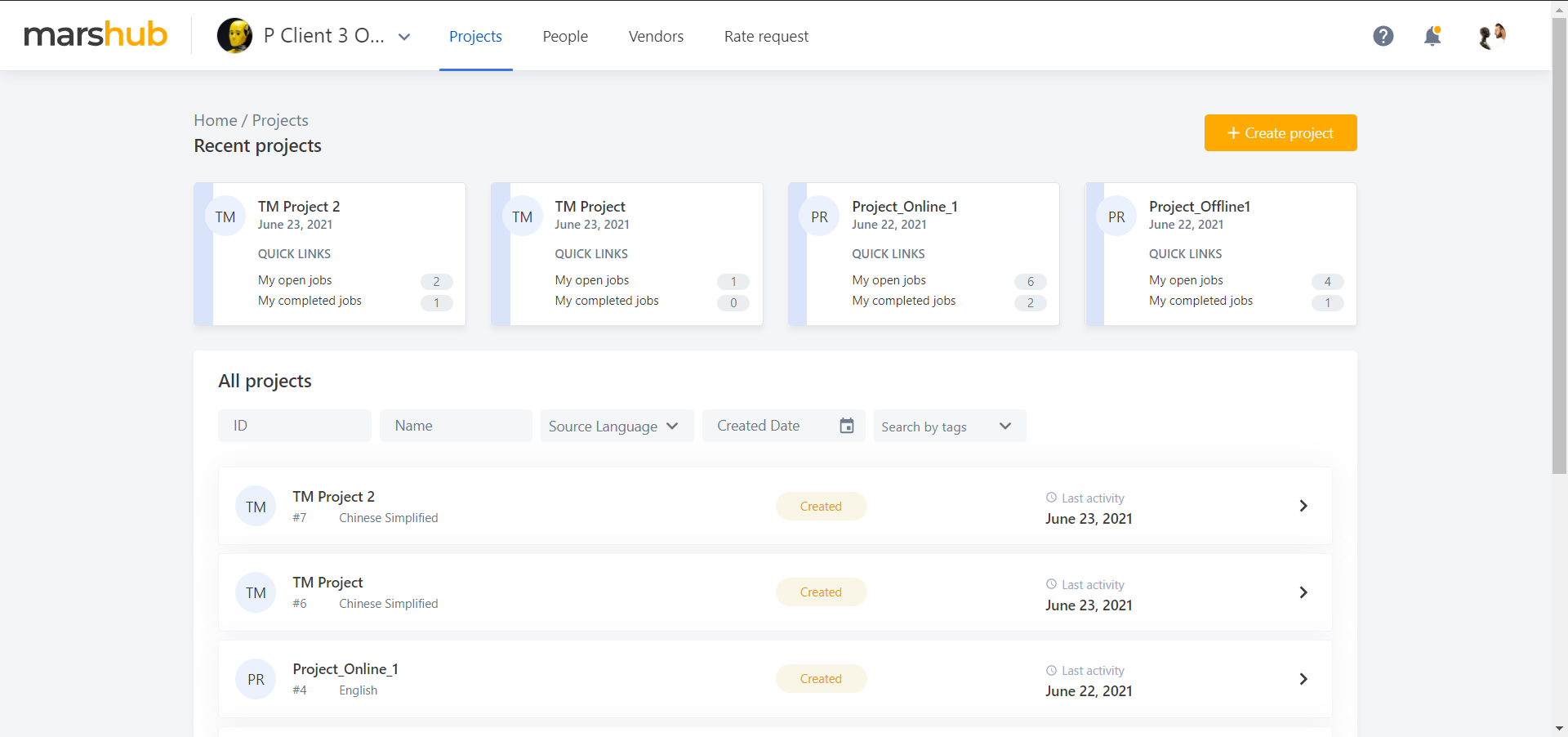Screen dimensions: 1568x737
Task: Open the calendar date picker icon
Action: (x=847, y=426)
